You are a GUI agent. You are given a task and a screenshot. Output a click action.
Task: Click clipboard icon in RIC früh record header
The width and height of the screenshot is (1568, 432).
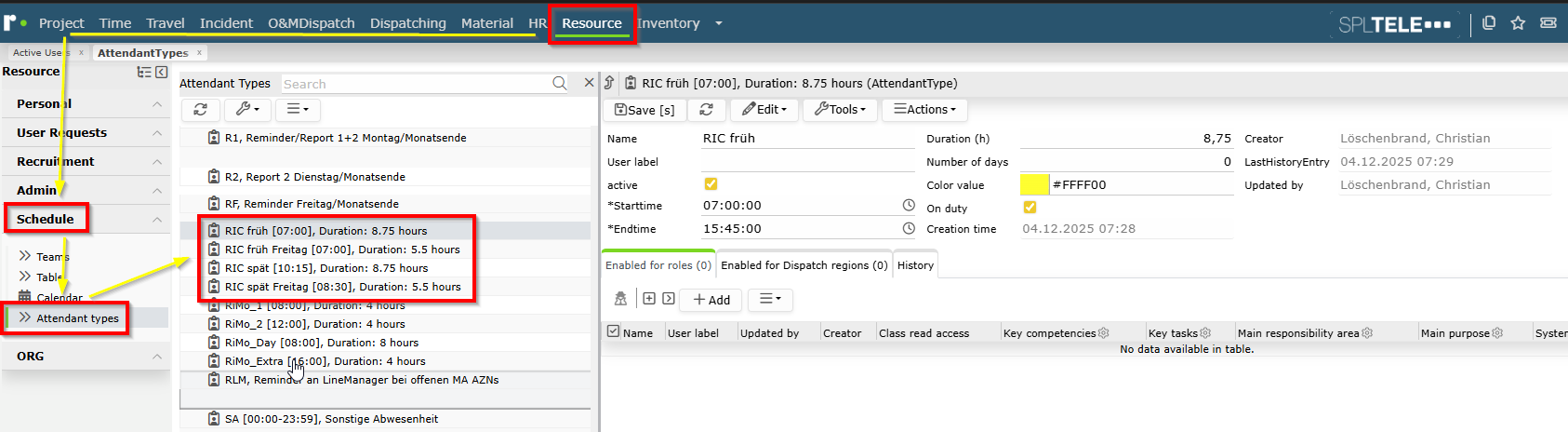click(x=631, y=83)
